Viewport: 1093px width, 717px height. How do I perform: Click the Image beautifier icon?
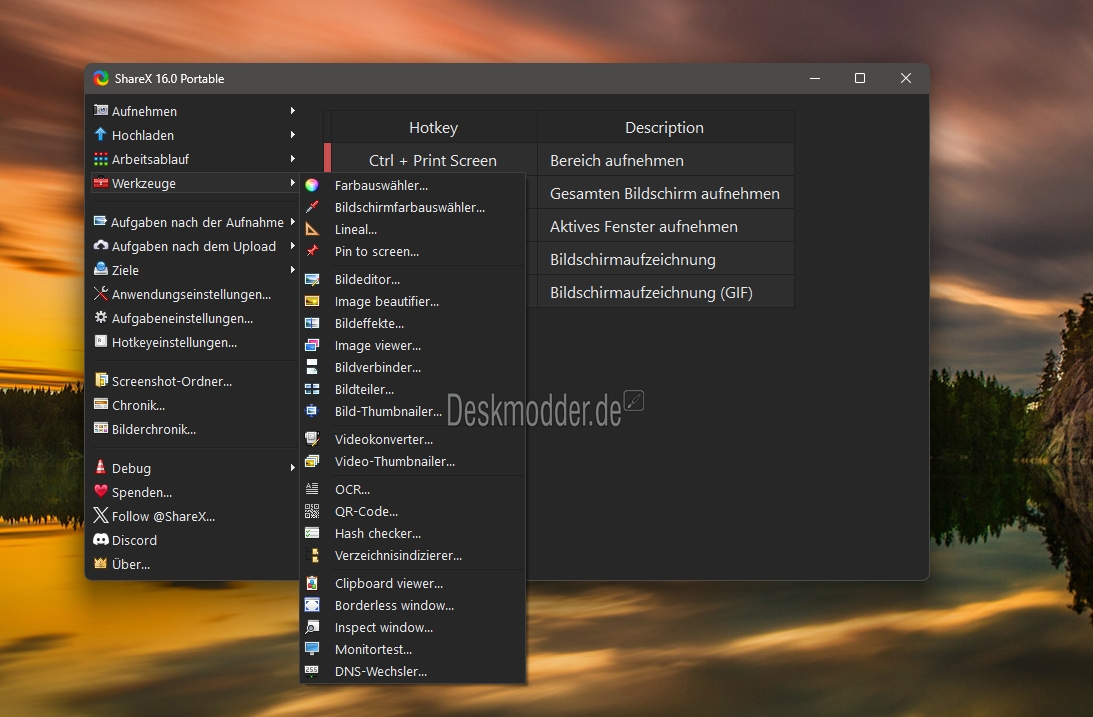point(312,301)
